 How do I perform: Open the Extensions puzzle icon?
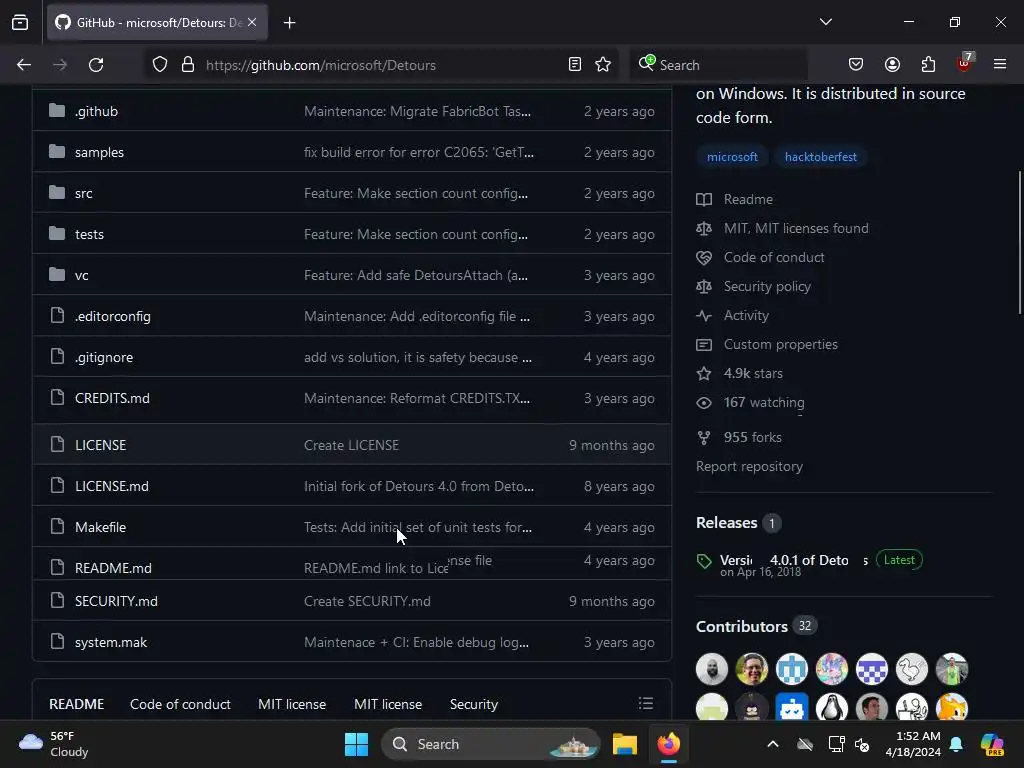(x=928, y=65)
